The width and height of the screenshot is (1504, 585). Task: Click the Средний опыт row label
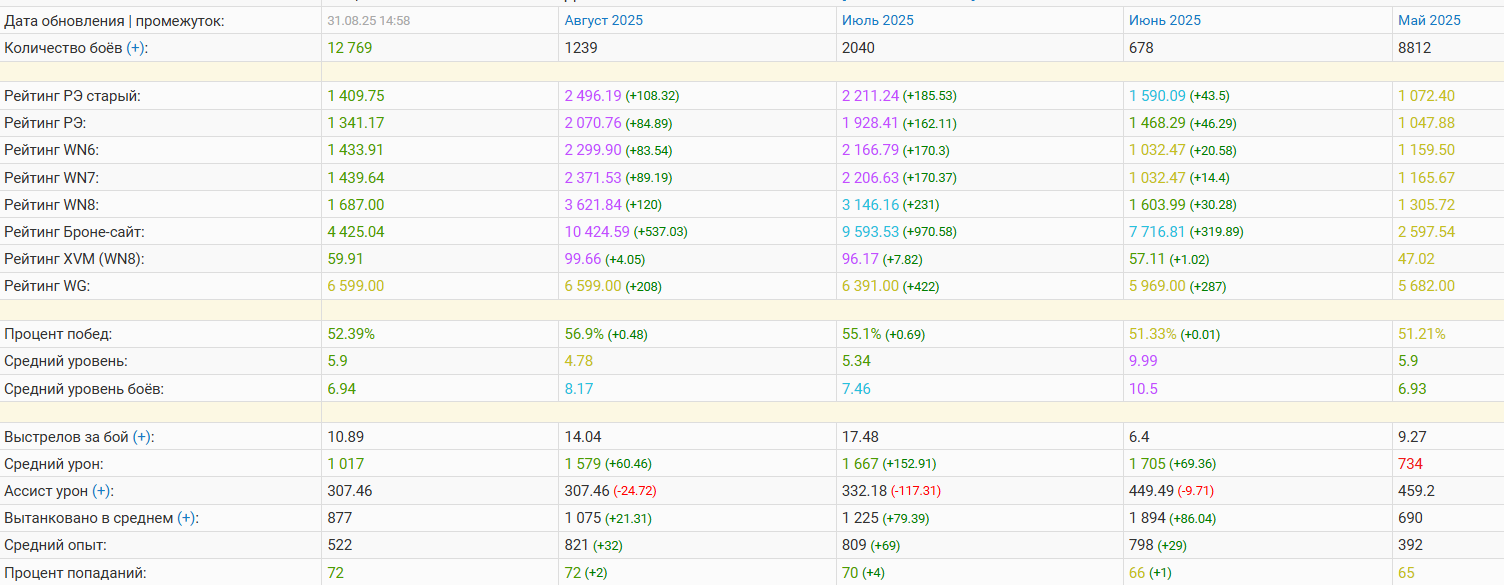54,545
